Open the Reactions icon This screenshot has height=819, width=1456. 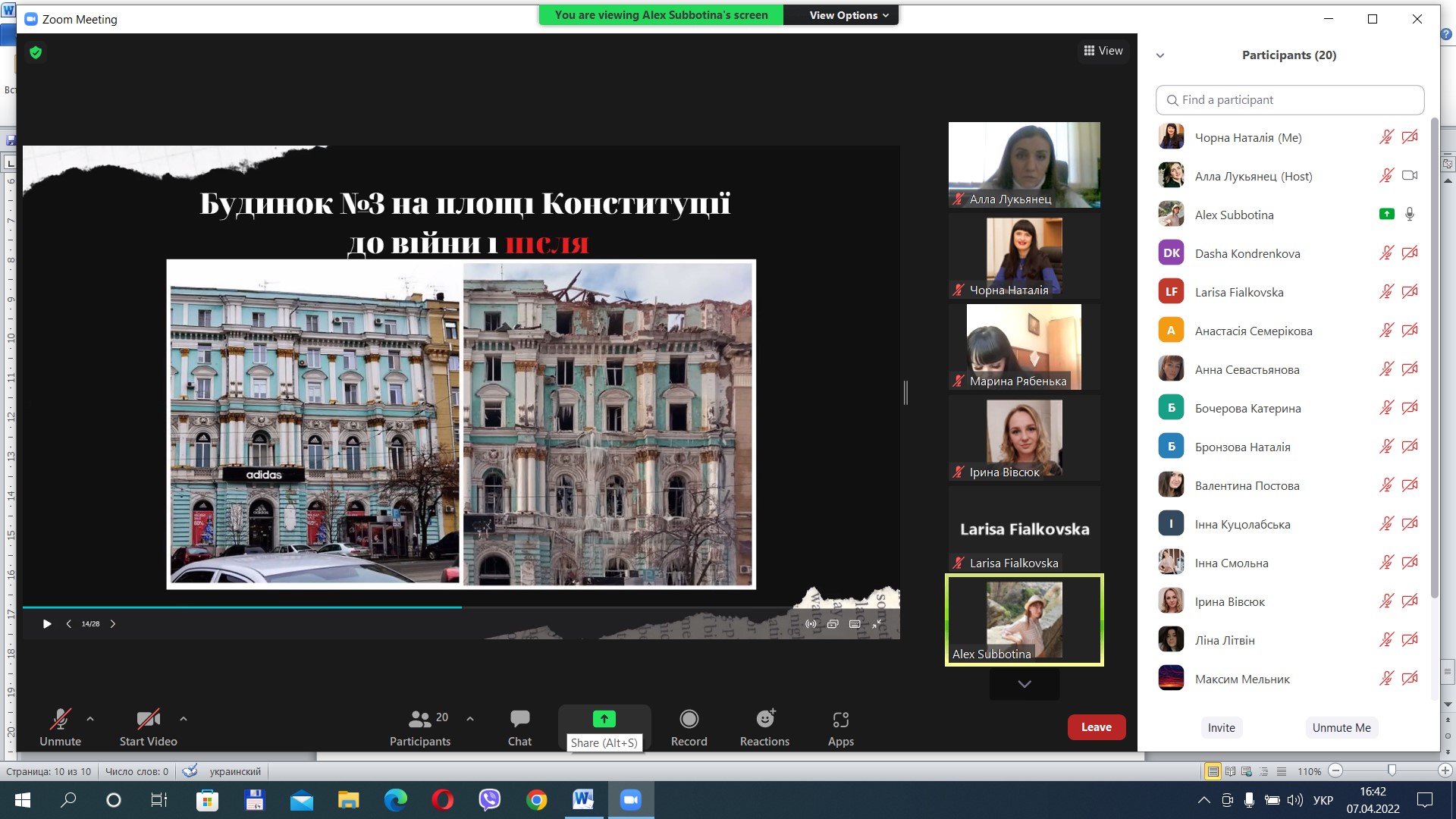(x=764, y=719)
